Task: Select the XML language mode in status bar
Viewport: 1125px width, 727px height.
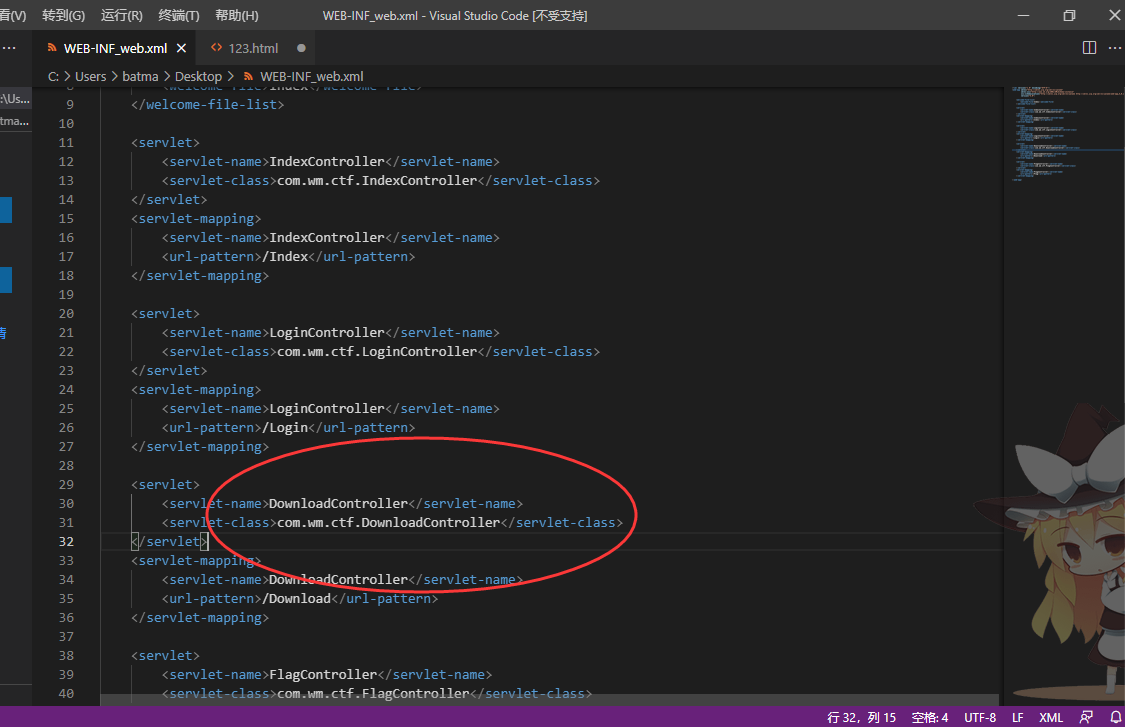Action: point(1051,717)
